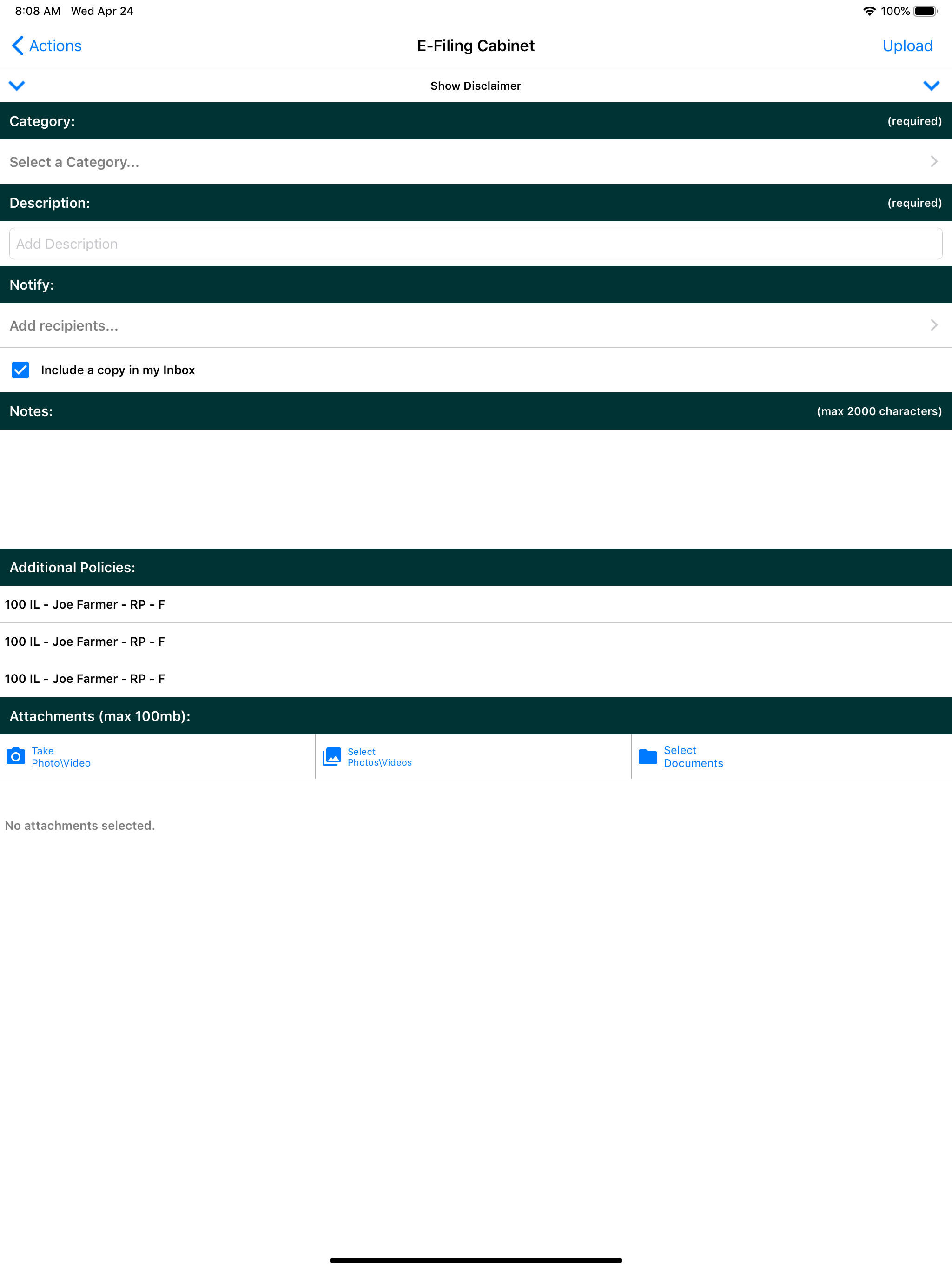This screenshot has height=1270, width=952.
Task: Expand disclaimer using right chevron
Action: [931, 86]
